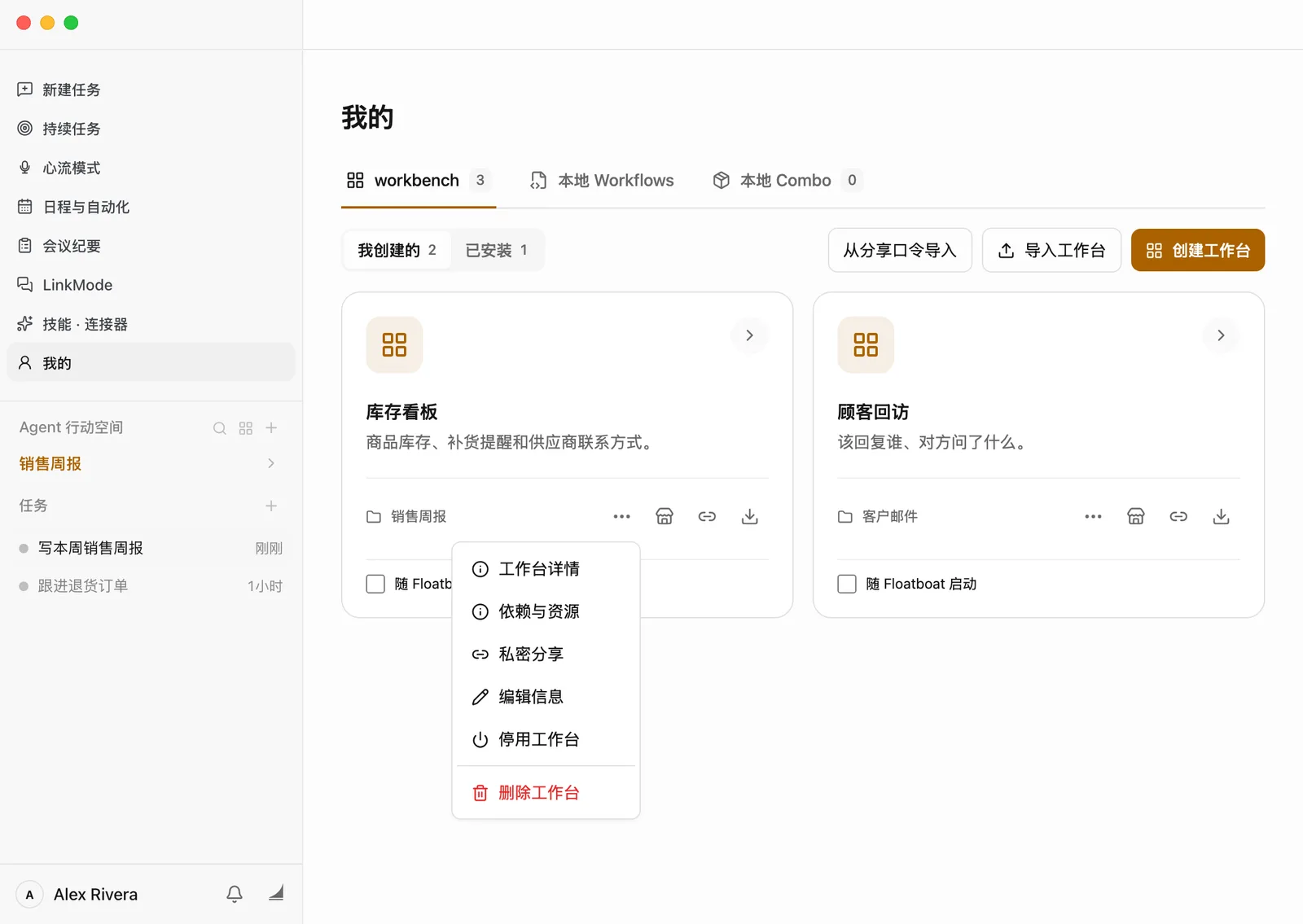Click the link icon on 顾客回访 card
1303x924 pixels.
1178,516
